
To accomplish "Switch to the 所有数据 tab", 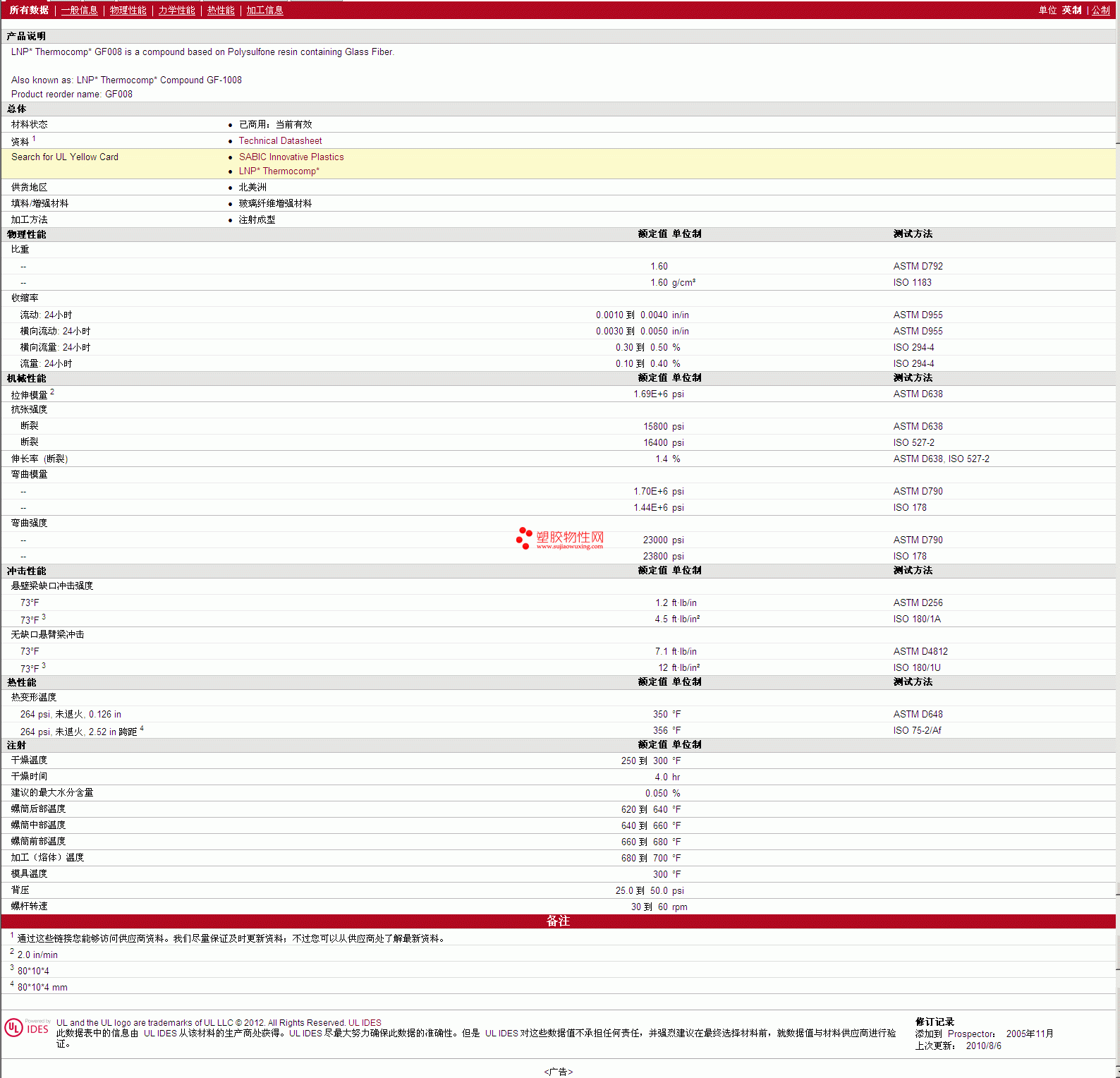I will pos(29,10).
